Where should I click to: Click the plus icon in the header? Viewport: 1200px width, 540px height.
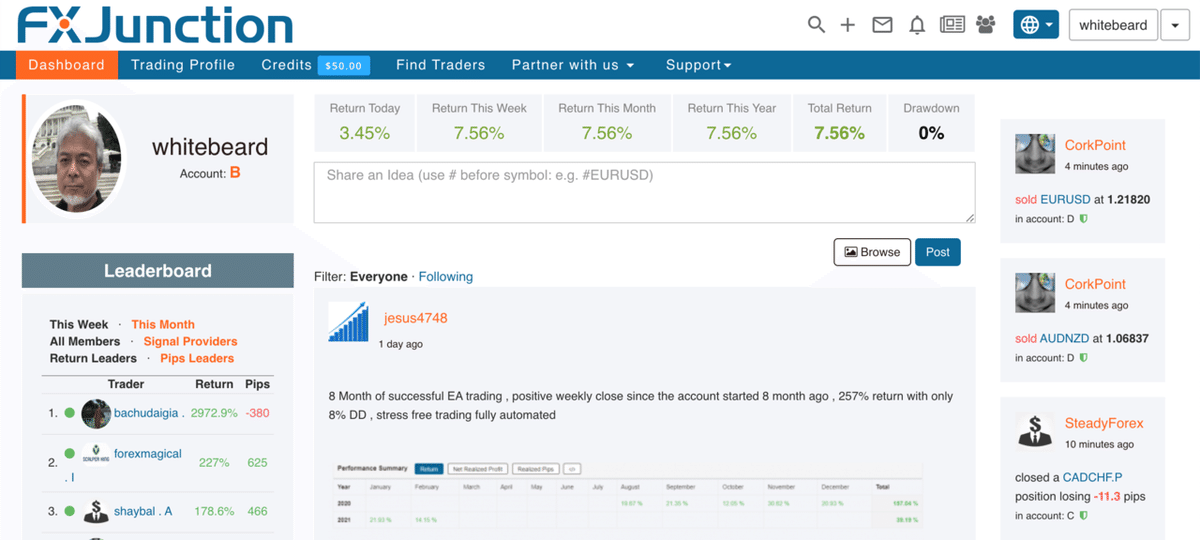pyautogui.click(x=848, y=25)
